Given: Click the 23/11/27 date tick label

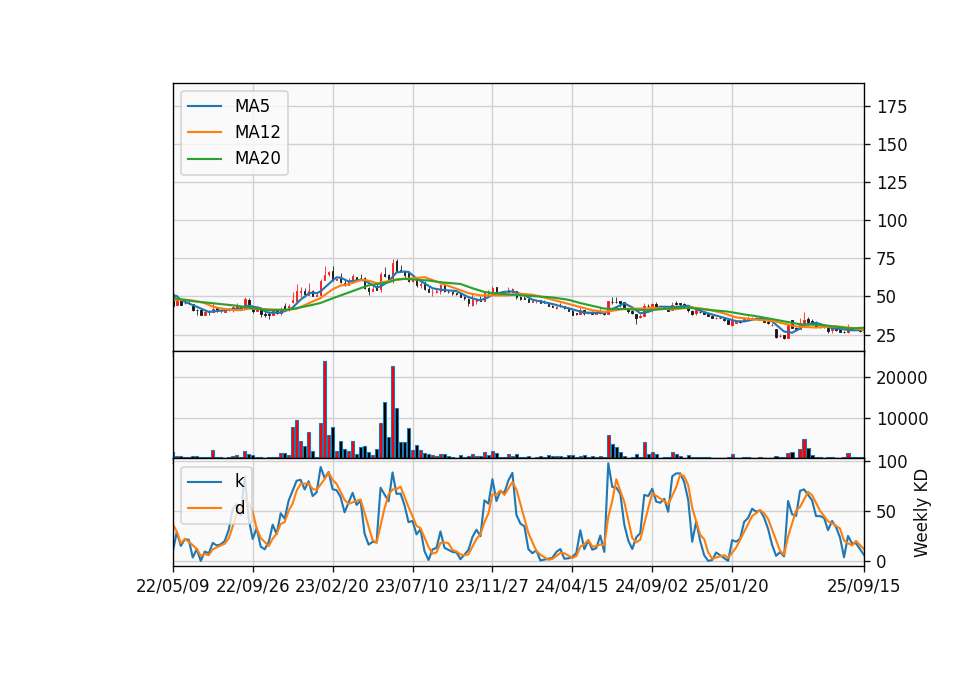Looking at the screenshot, I should coord(492,586).
